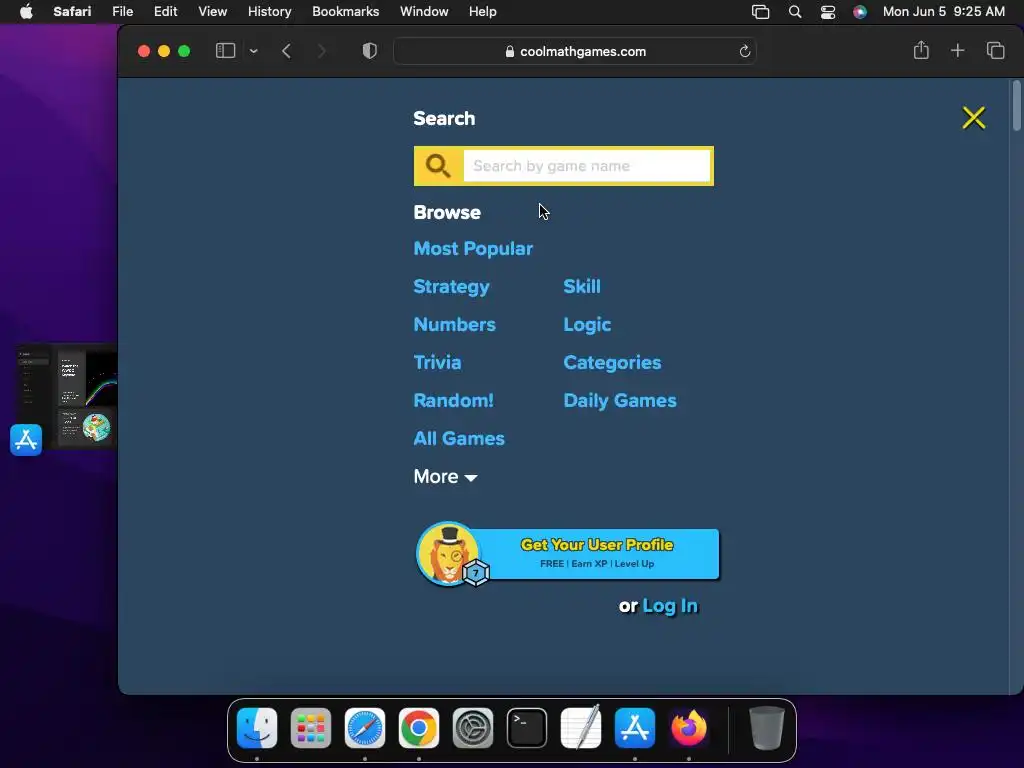Show the tab overview button
Viewport: 1024px width, 768px height.
(x=995, y=50)
